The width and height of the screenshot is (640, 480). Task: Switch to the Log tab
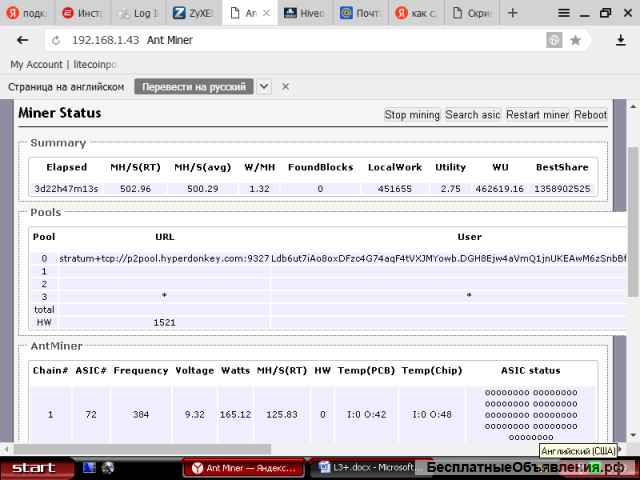click(139, 13)
